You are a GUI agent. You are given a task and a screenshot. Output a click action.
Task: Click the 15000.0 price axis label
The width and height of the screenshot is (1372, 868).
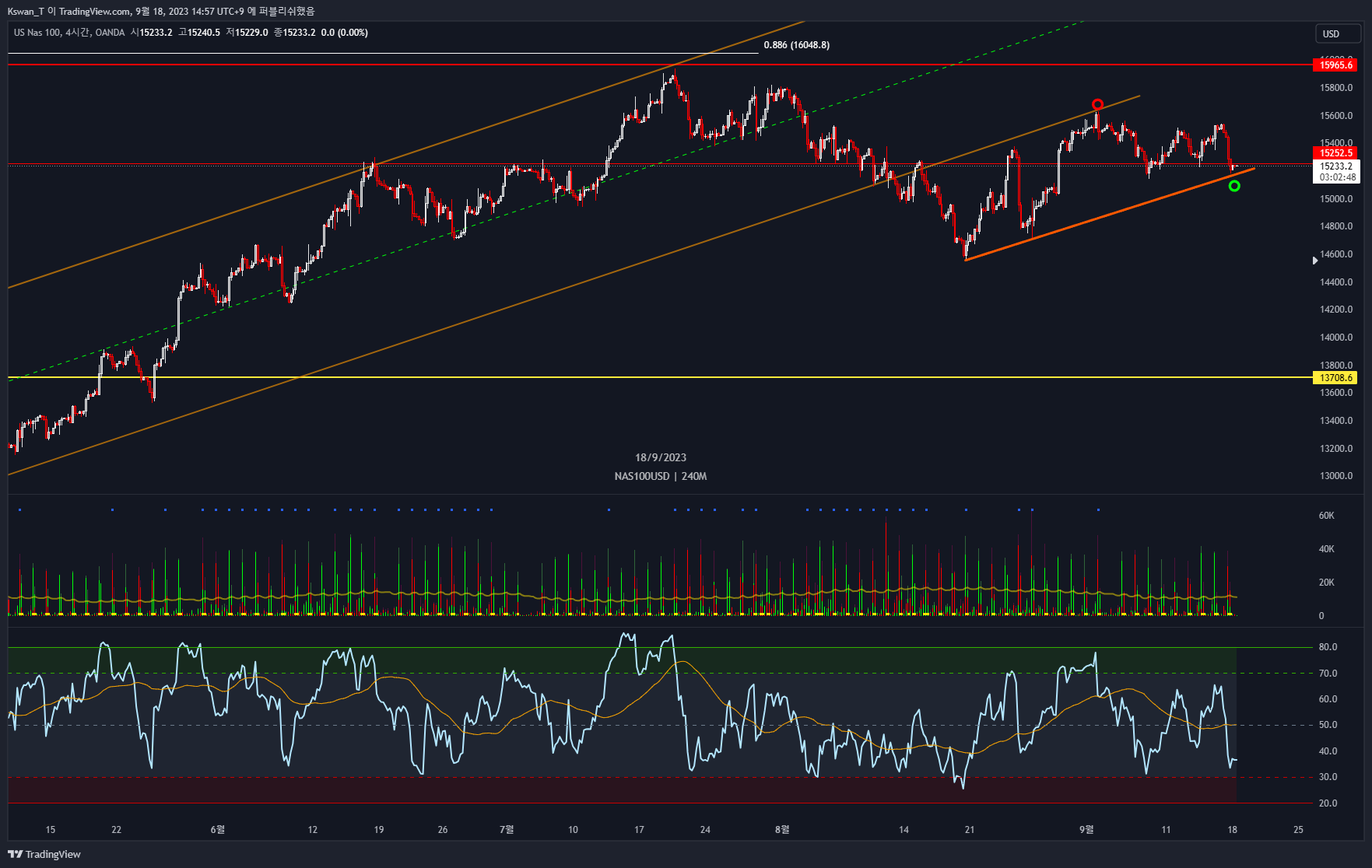coord(1336,199)
